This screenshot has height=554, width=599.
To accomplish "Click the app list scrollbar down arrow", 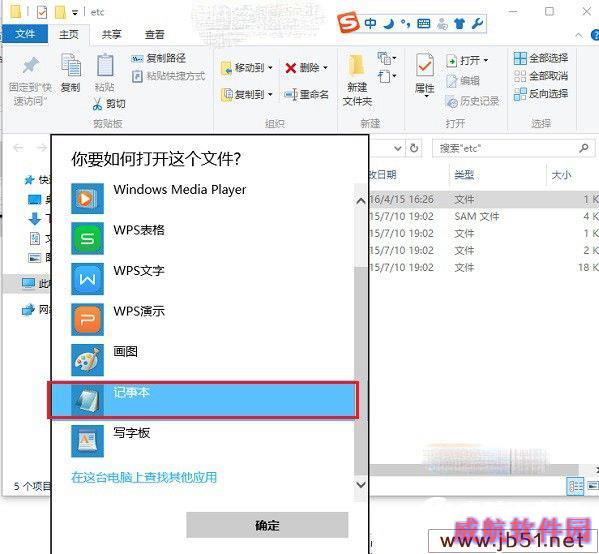I will click(x=361, y=485).
